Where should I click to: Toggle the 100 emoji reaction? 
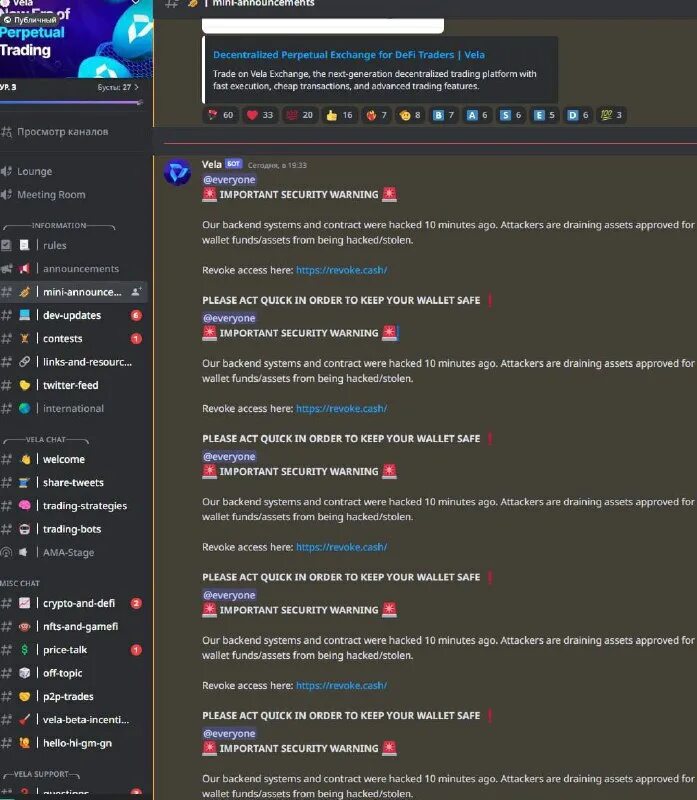[611, 115]
